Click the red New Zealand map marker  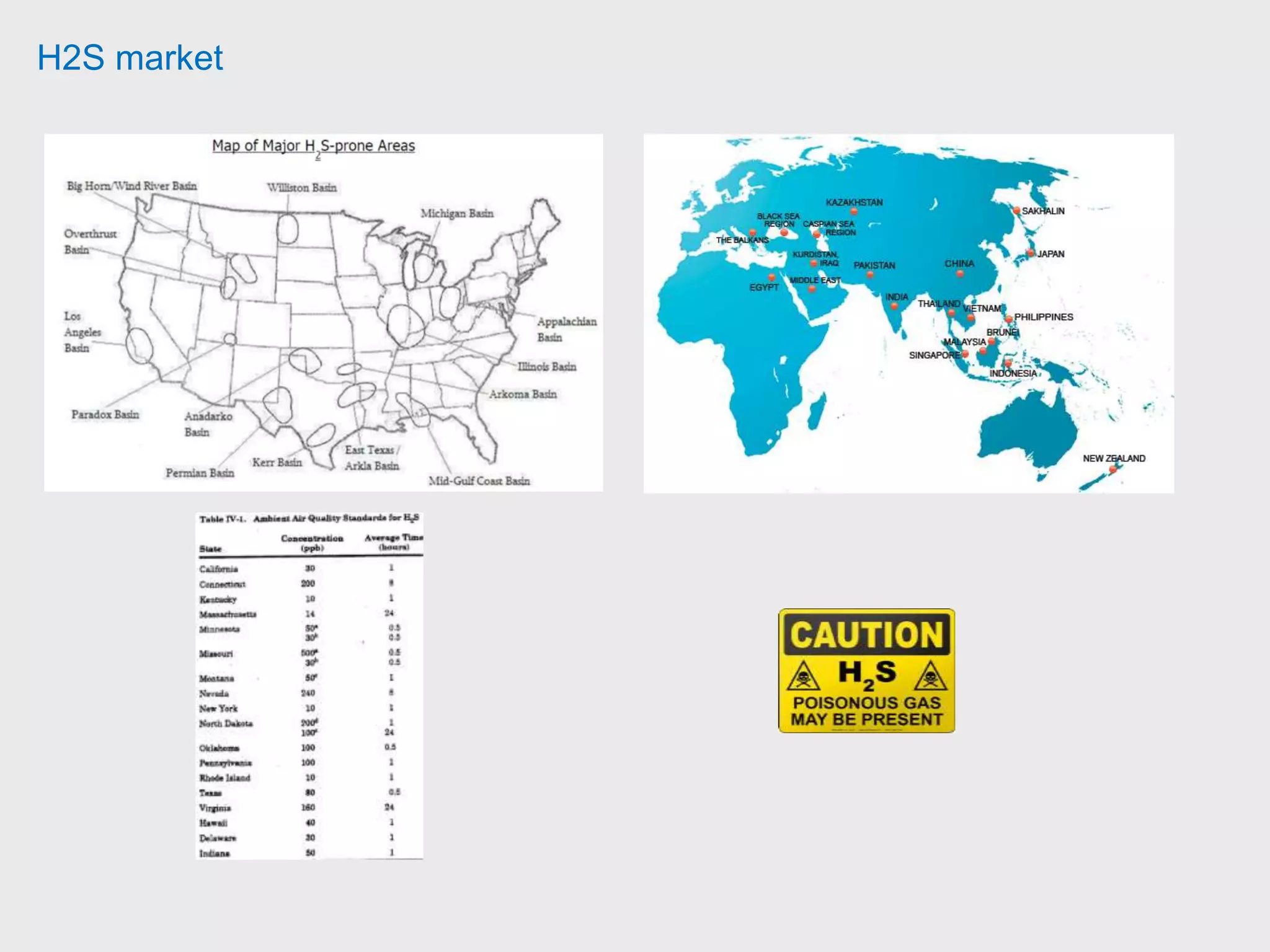click(1113, 469)
